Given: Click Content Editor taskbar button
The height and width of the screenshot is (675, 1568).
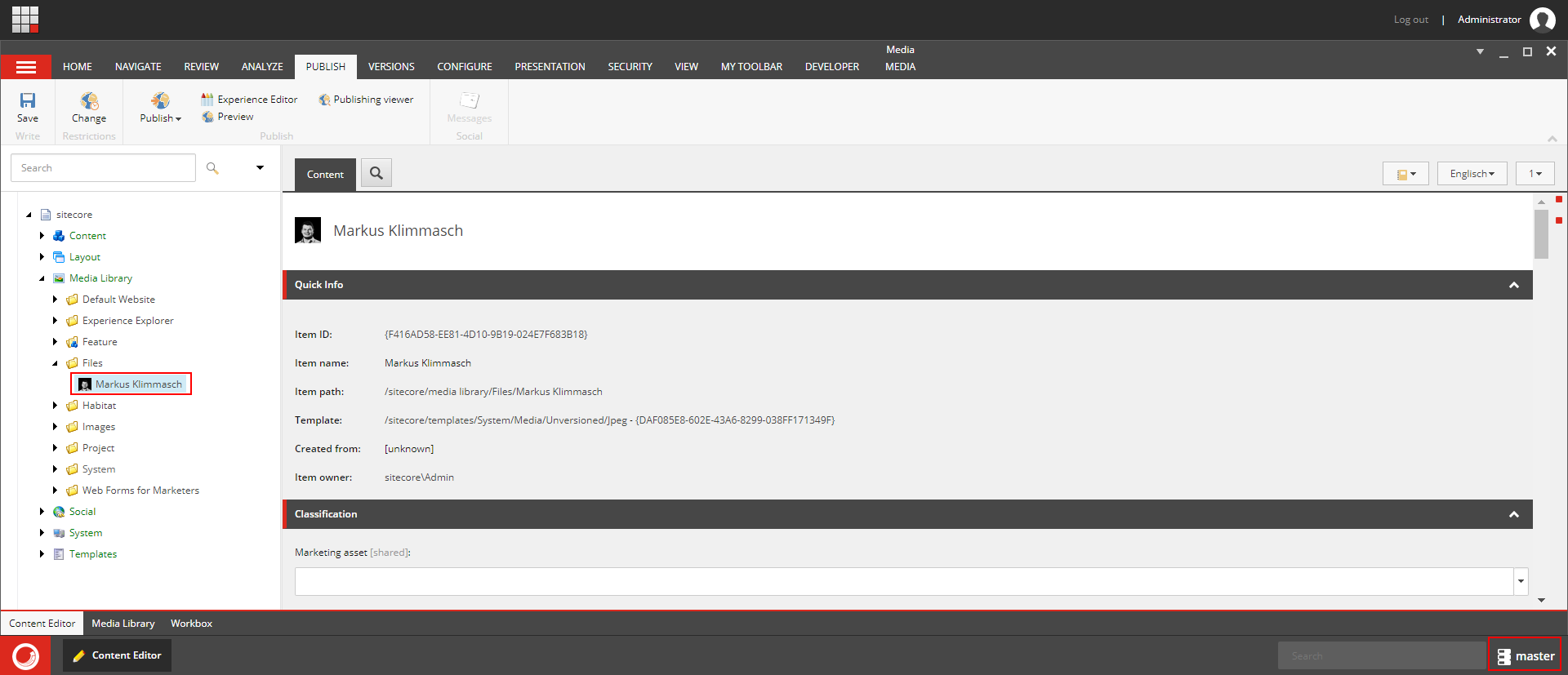Looking at the screenshot, I should [118, 655].
